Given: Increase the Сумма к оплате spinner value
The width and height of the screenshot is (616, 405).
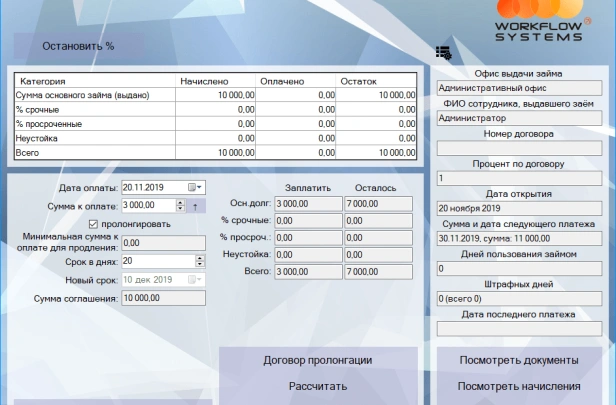Looking at the screenshot, I should pos(180,202).
